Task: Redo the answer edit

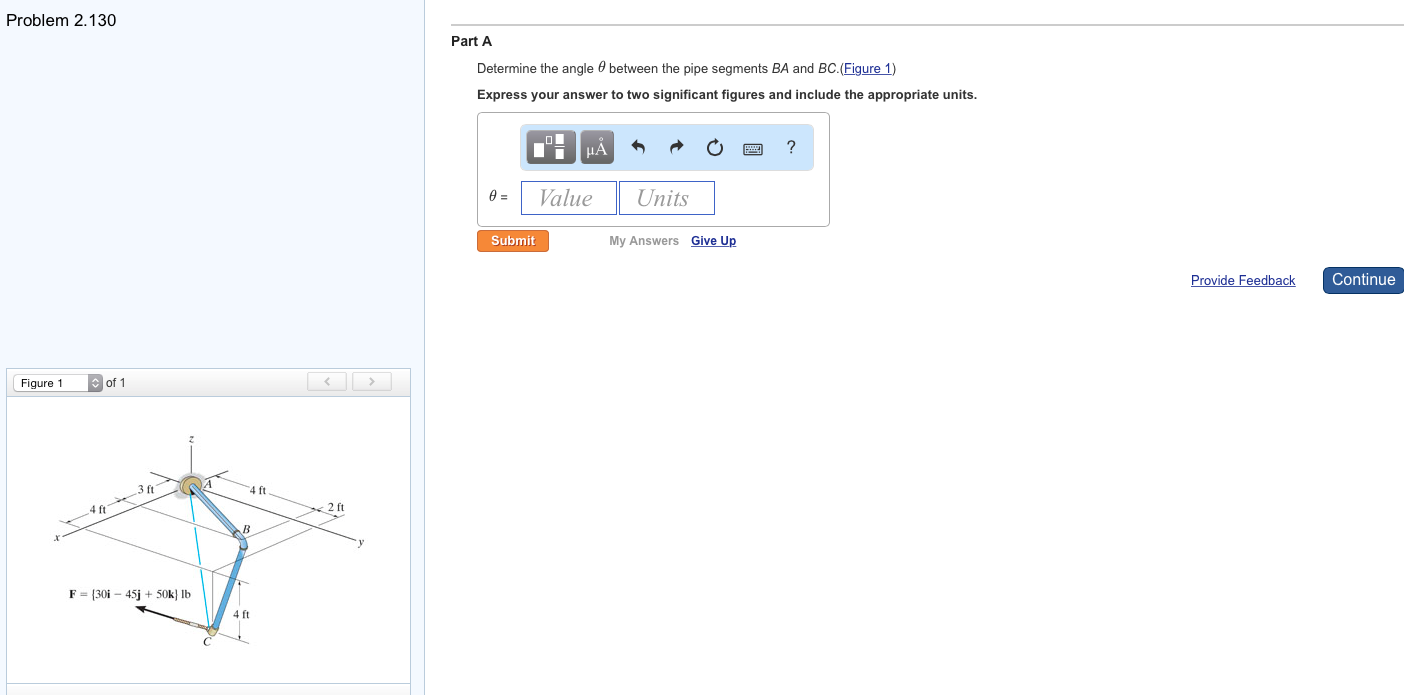Action: coord(676,147)
